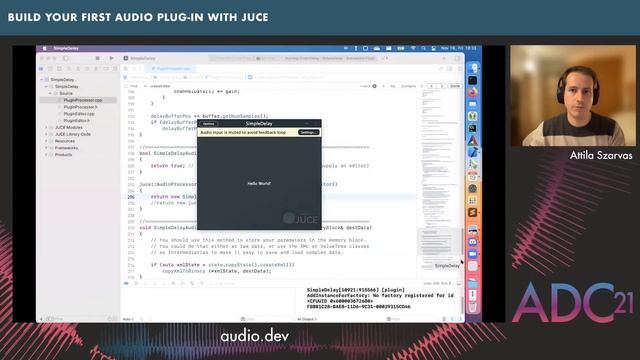Go to next find match arrow
The image size is (640, 360).
(442, 86)
